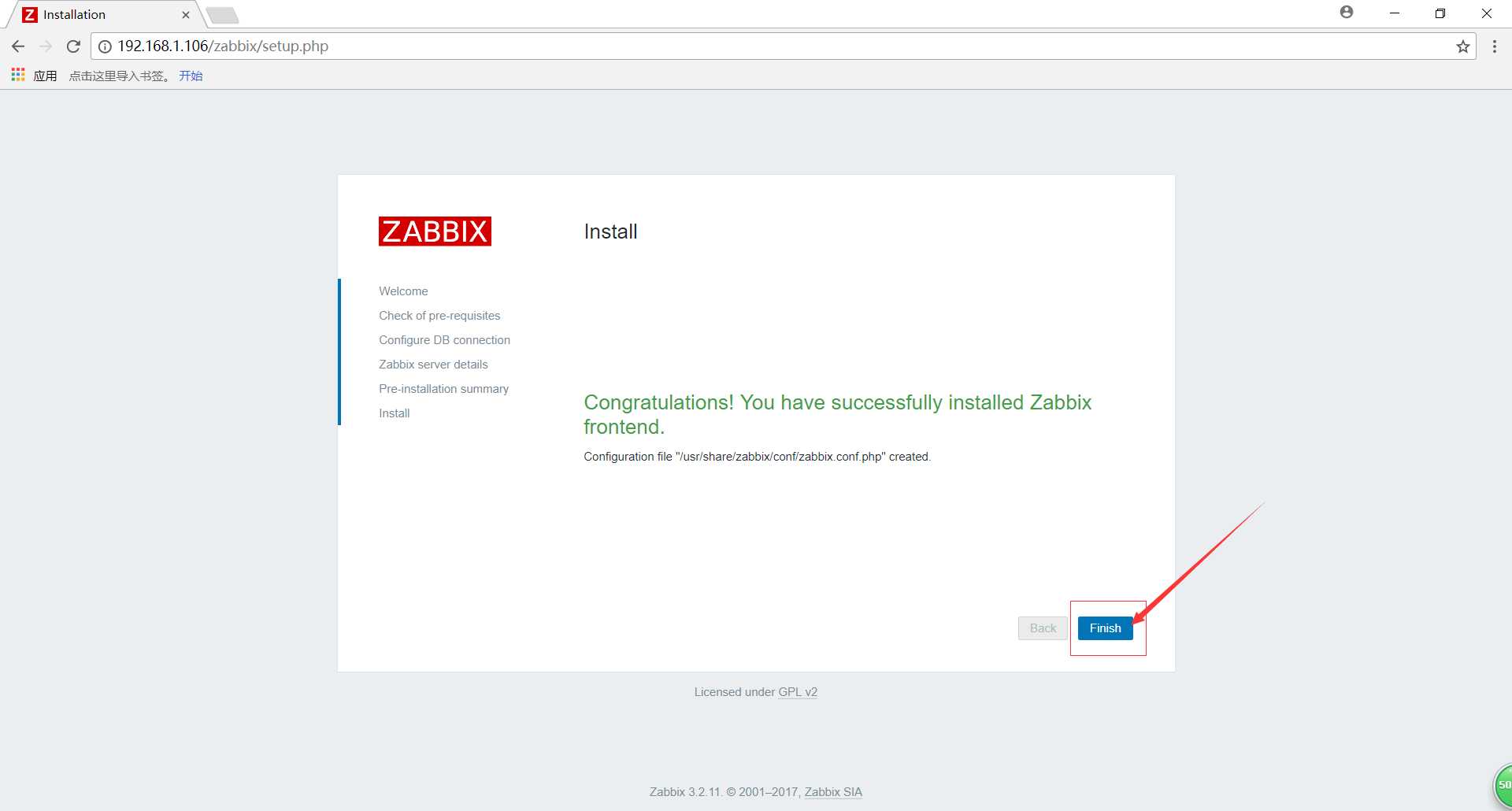Bookmark this page with star icon

coord(1462,46)
